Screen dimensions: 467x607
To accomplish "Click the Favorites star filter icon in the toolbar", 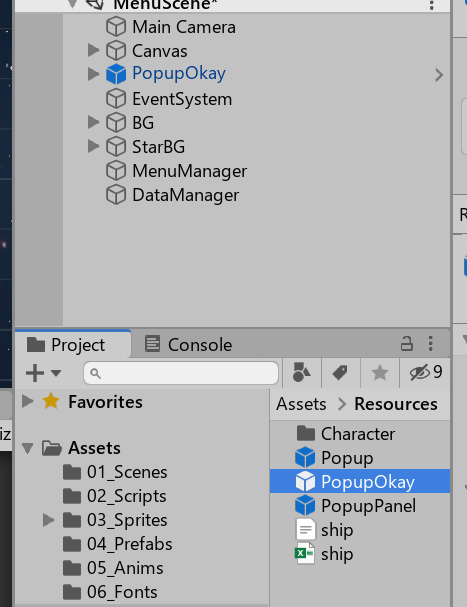I will point(379,373).
